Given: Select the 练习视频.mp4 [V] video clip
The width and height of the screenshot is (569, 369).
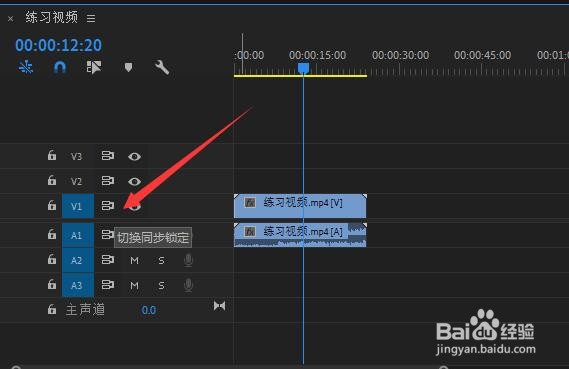Looking at the screenshot, I should (300, 206).
